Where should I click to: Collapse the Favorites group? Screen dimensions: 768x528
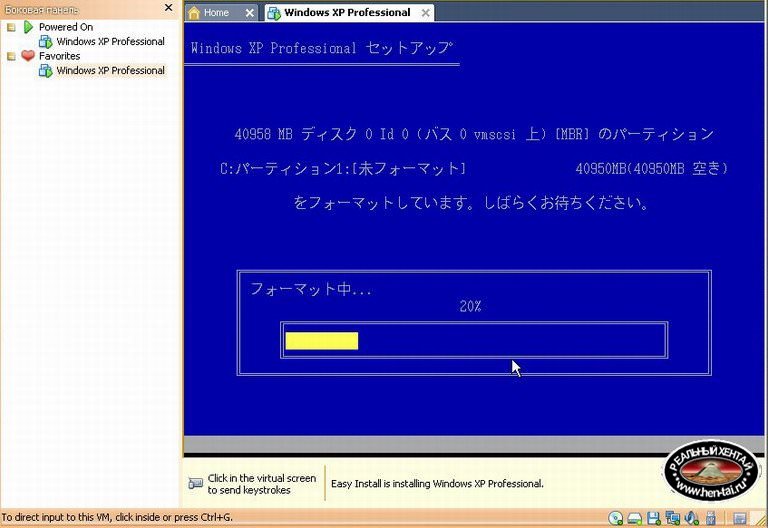[x=11, y=56]
